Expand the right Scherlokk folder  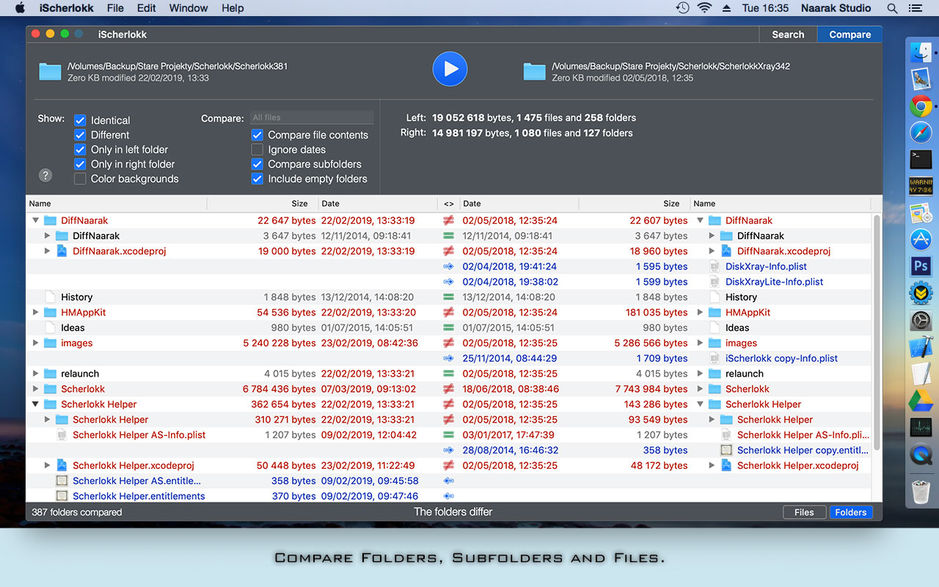tap(700, 389)
